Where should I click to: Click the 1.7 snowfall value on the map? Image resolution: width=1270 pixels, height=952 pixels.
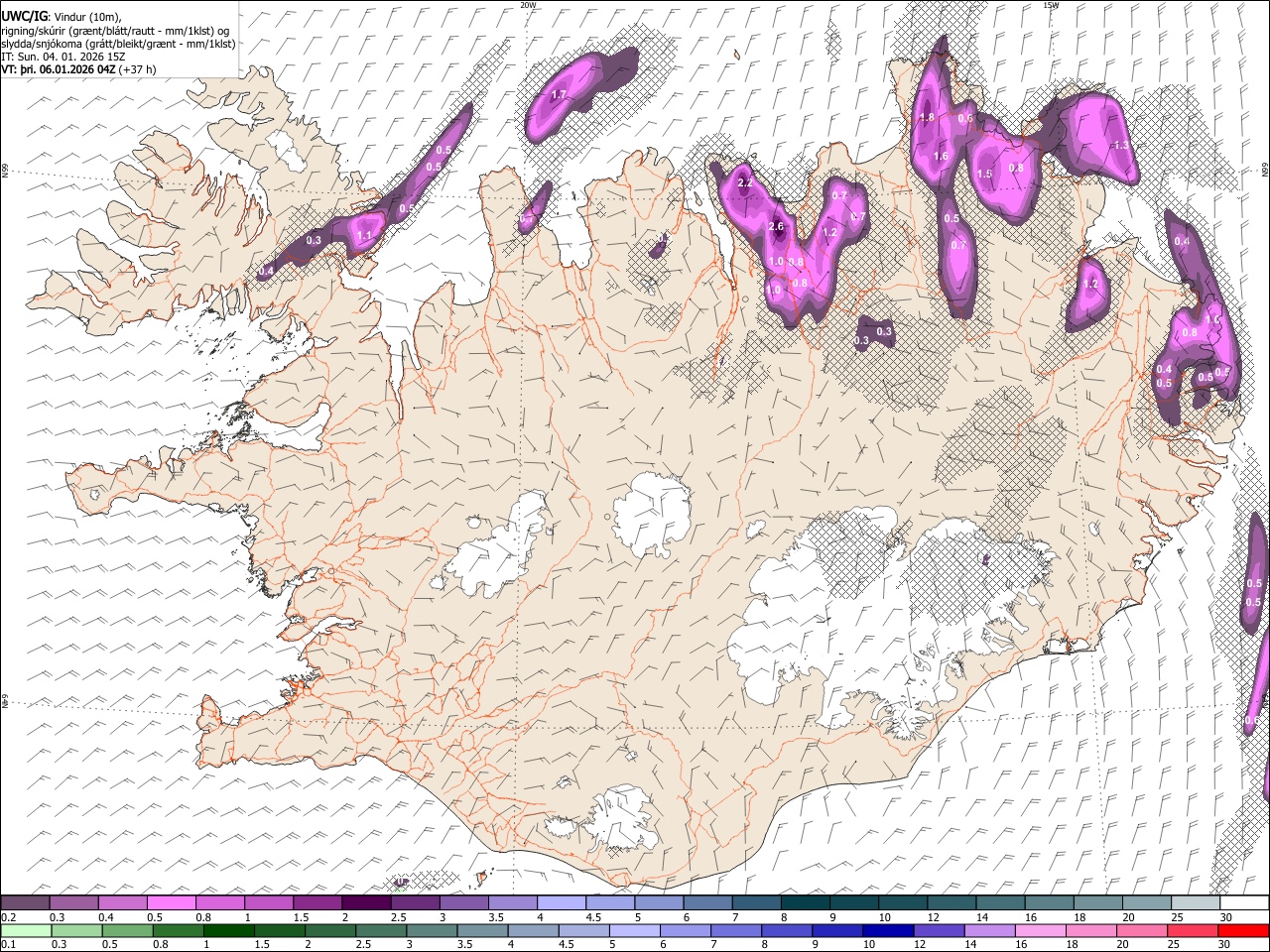tap(559, 95)
